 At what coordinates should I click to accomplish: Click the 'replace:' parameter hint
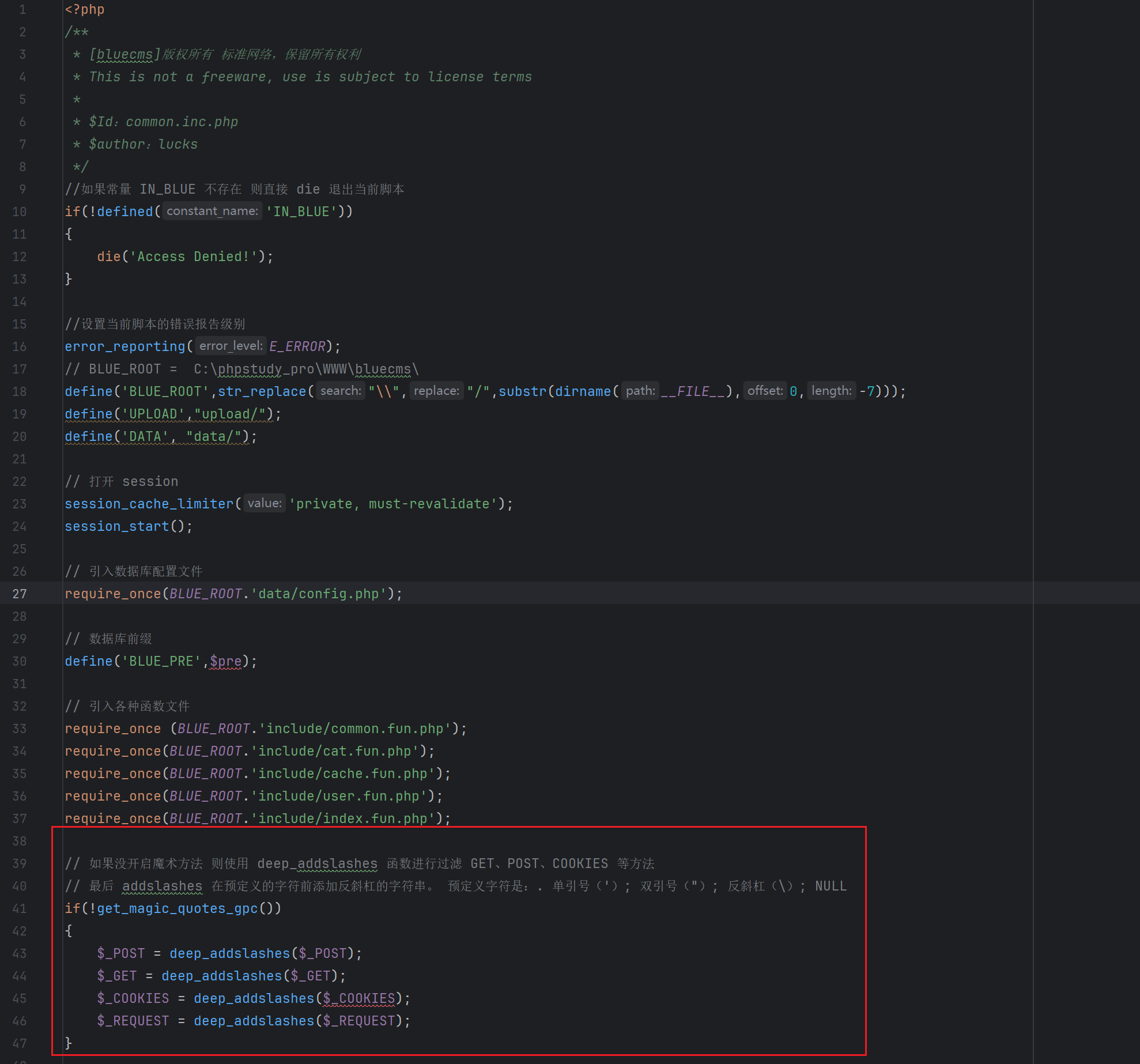pyautogui.click(x=436, y=391)
